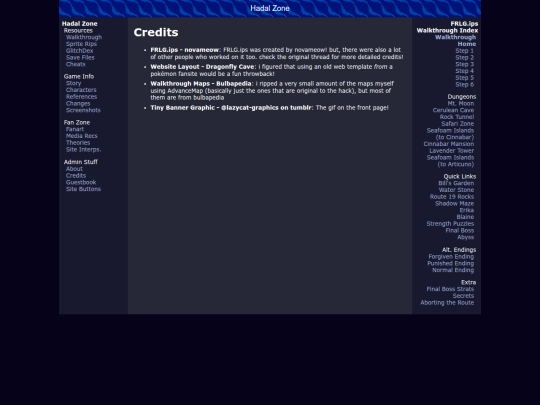This screenshot has width=540, height=405.
Task: Select 'Walkthrough Maps - Bulbapedia' credit text
Action: pos(201,84)
